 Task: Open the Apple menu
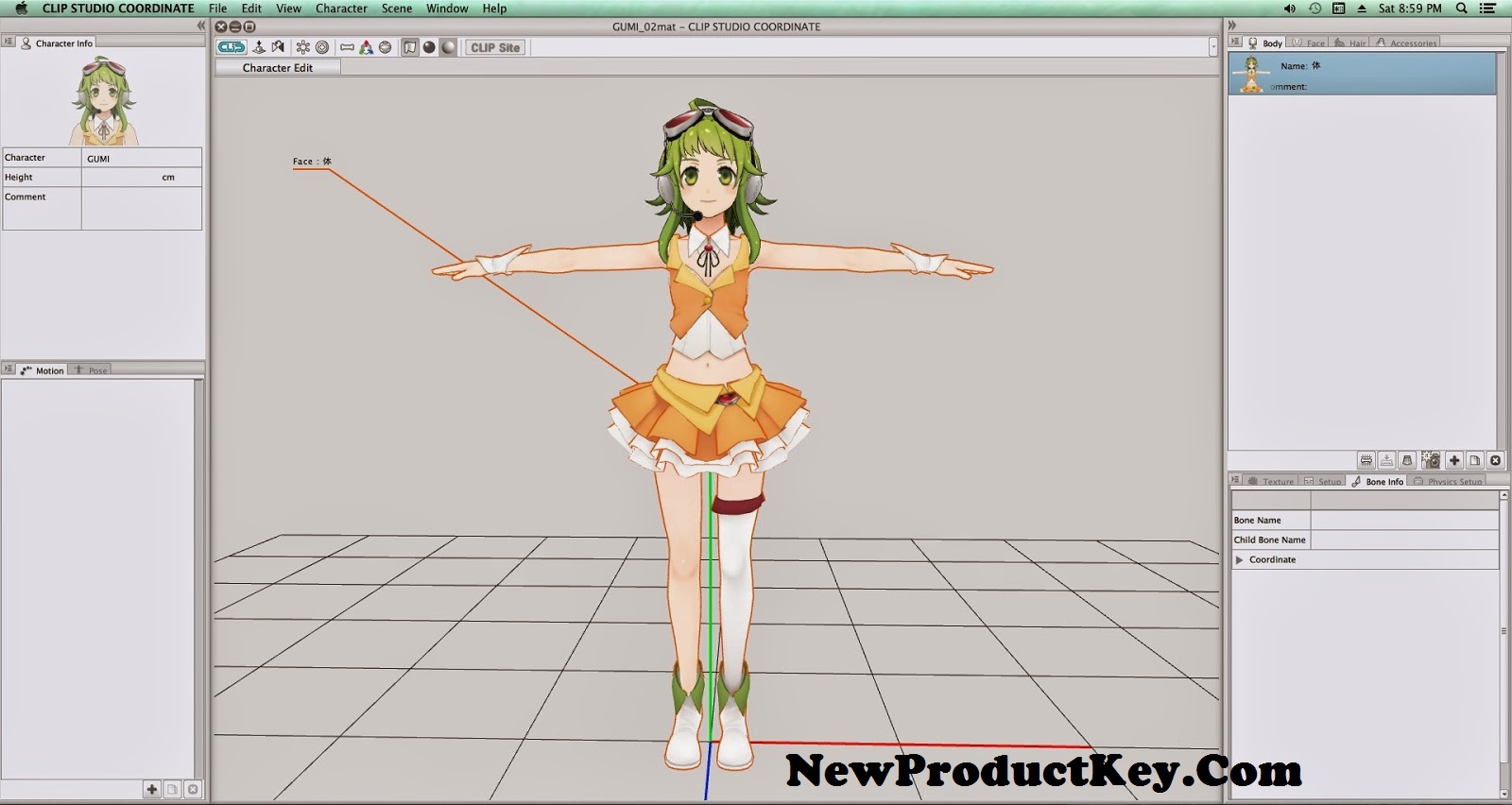(x=21, y=9)
